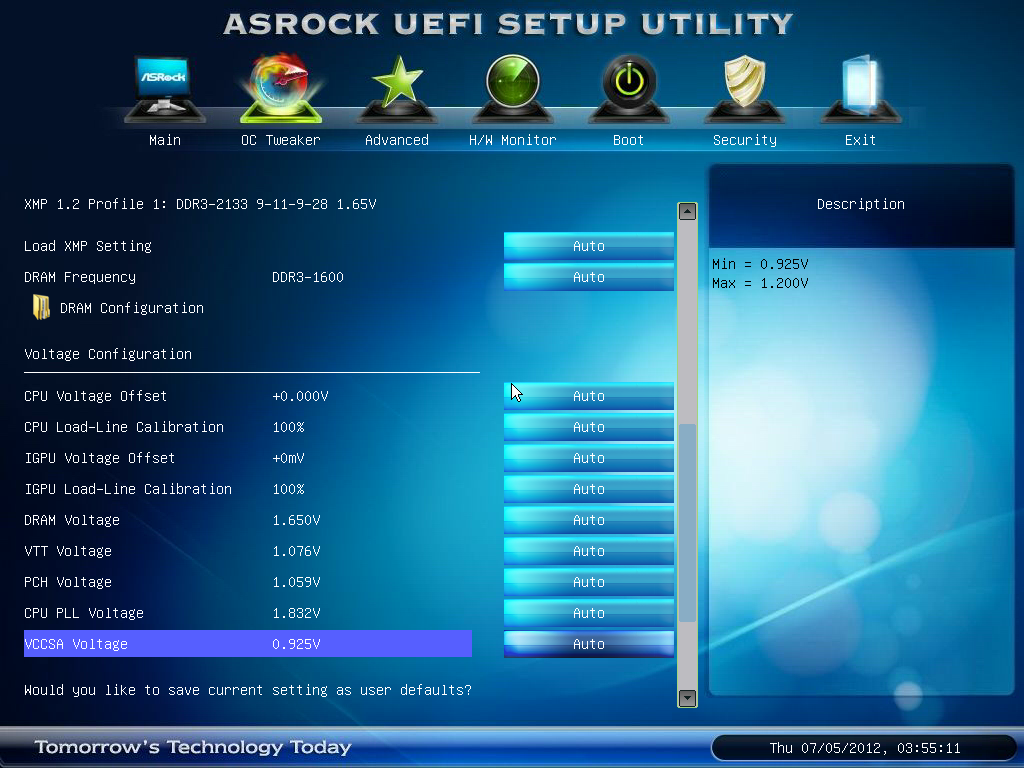Open the DRAM Configuration folder icon
The image size is (1024, 768).
[41, 307]
